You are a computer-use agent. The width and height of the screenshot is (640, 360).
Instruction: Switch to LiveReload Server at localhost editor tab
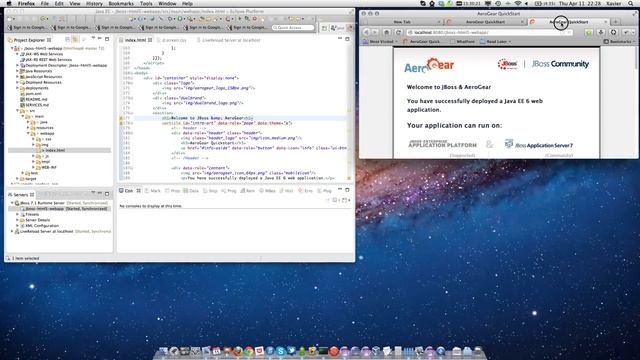[229, 40]
